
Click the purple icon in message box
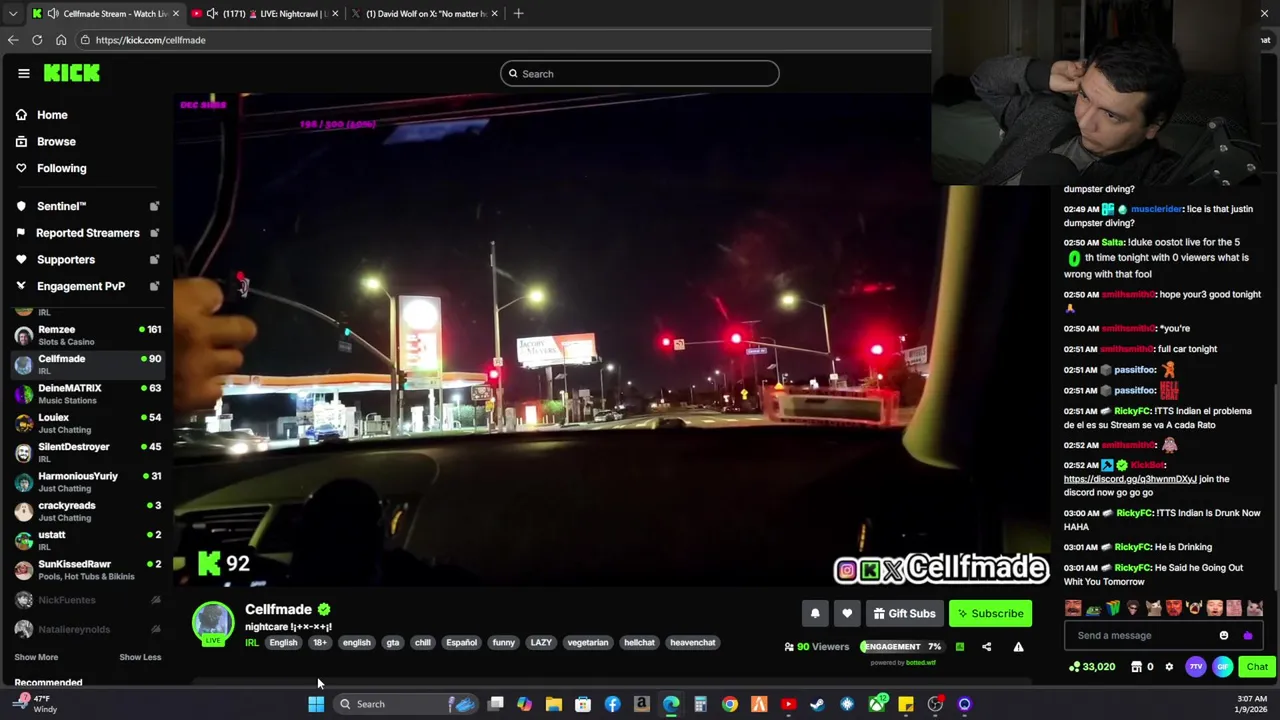click(1247, 635)
